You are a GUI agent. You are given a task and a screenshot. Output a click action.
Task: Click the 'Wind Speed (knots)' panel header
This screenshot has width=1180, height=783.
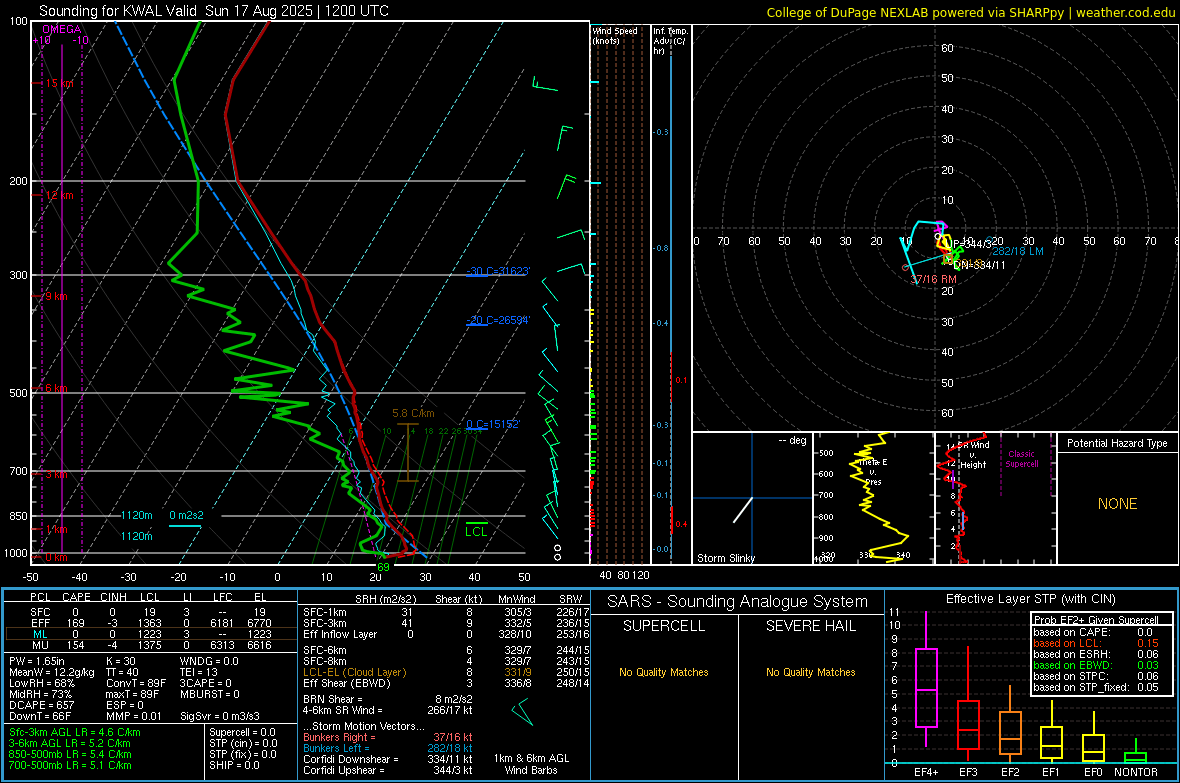coord(615,35)
